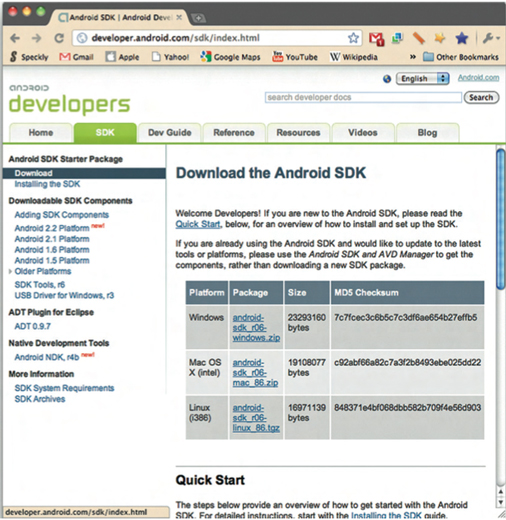506x520 pixels.
Task: Open the Google Maps bookmark
Action: (x=230, y=57)
